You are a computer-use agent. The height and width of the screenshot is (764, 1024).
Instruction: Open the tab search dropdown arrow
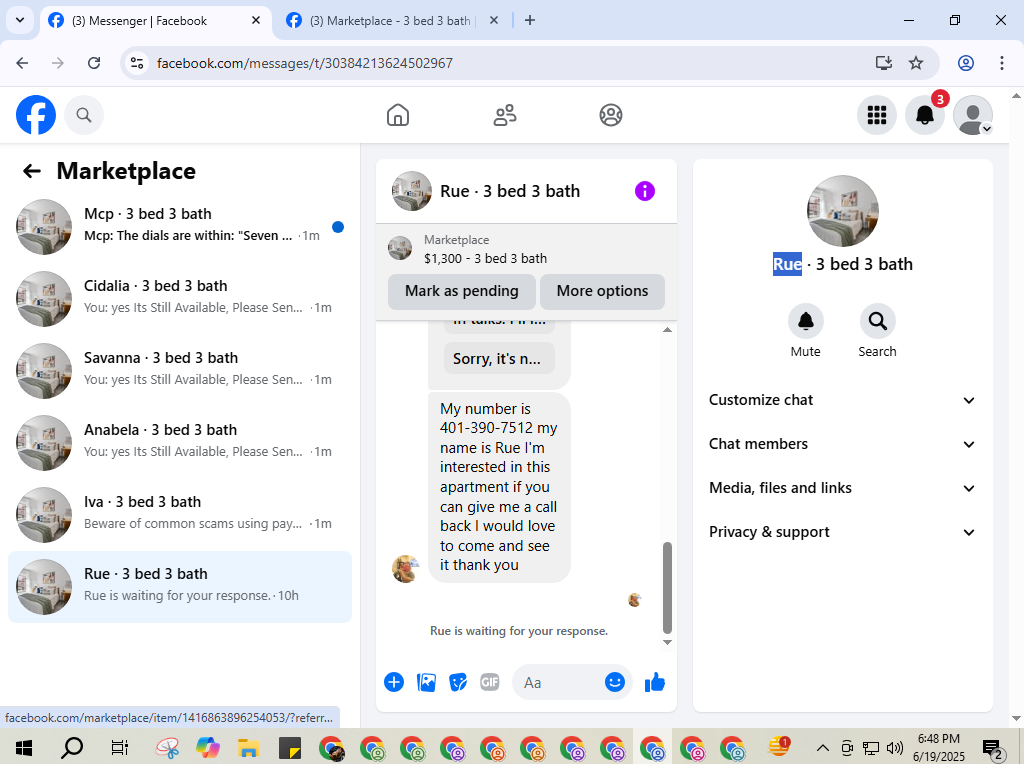(x=20, y=20)
